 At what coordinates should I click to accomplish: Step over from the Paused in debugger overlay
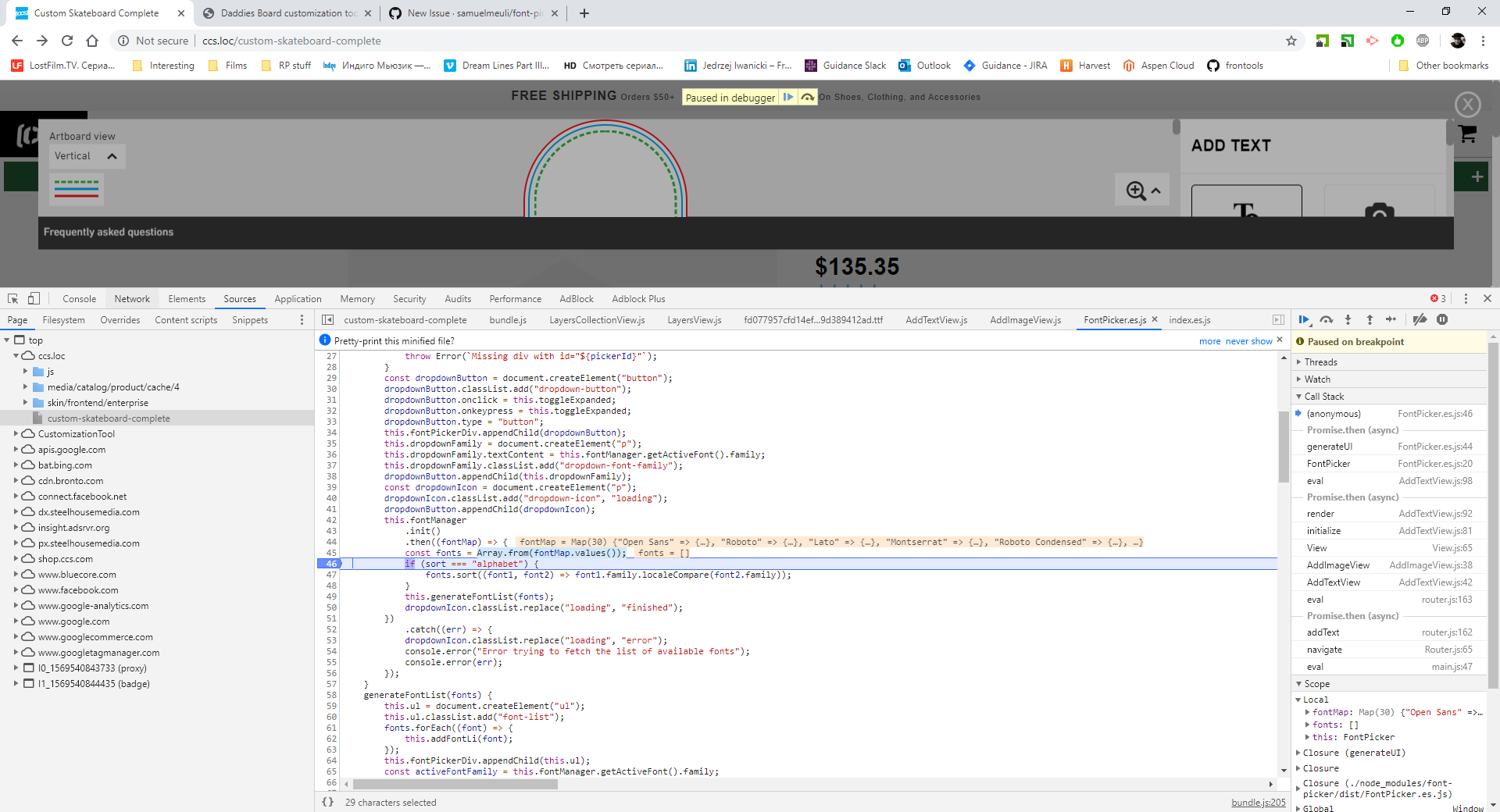808,97
